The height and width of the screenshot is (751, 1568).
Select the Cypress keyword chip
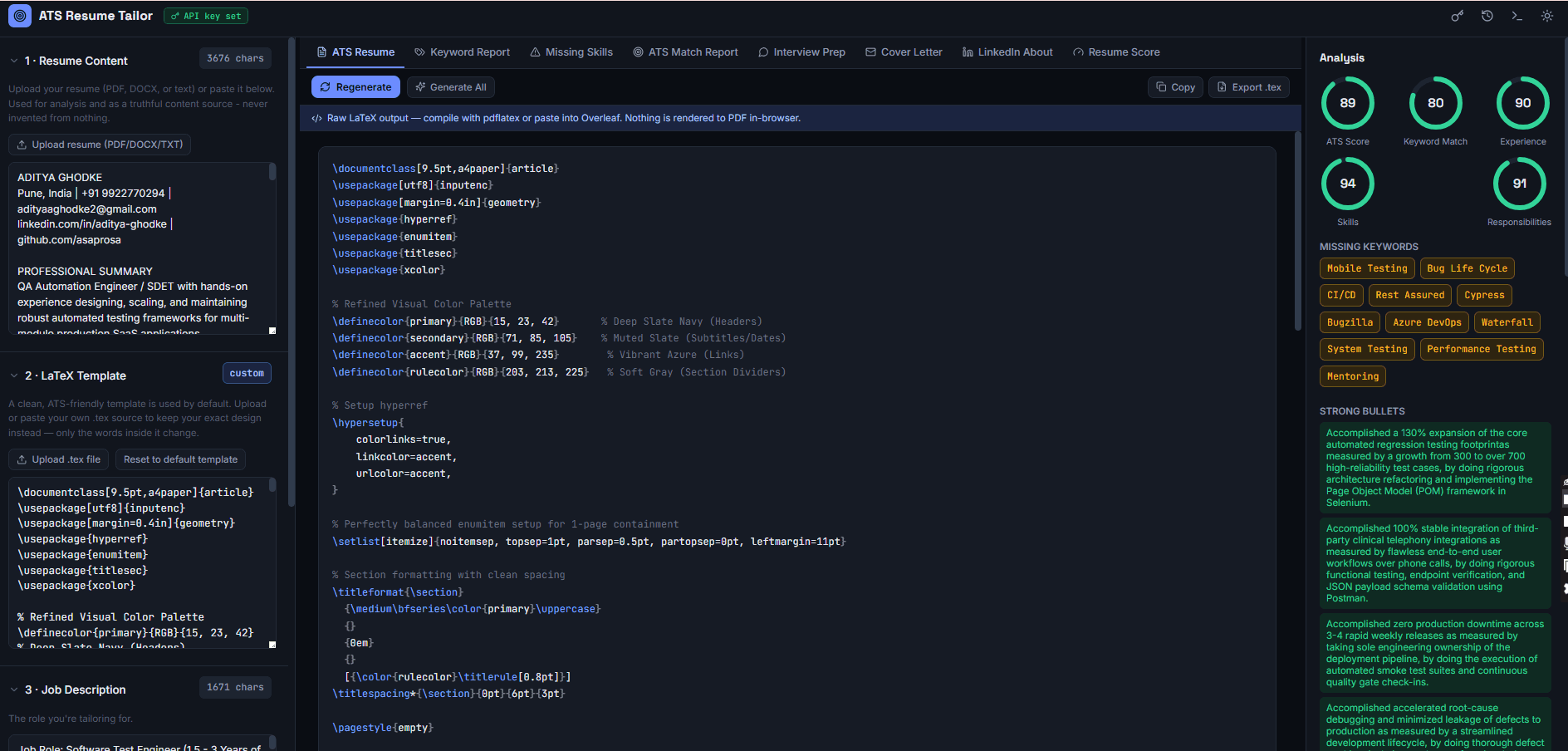pyautogui.click(x=1484, y=295)
